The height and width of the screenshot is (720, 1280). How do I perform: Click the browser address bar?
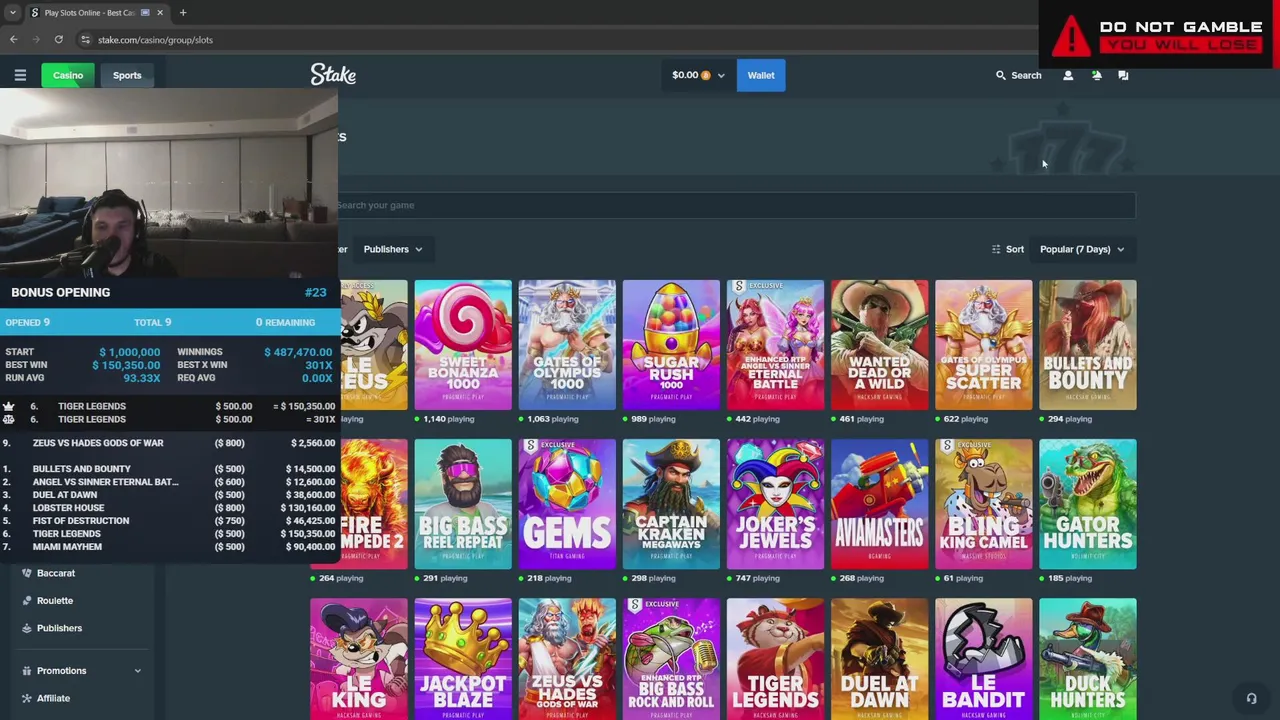(560, 40)
